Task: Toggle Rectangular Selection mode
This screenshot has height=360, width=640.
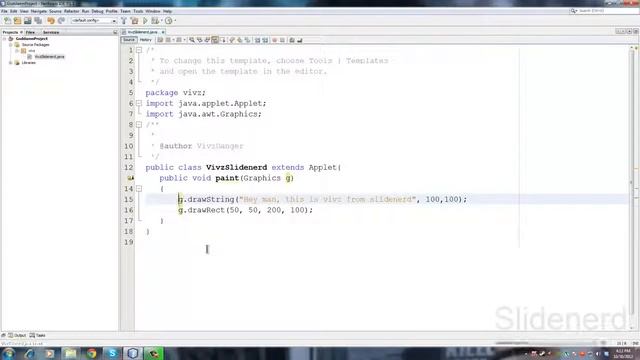Action: pos(223,40)
